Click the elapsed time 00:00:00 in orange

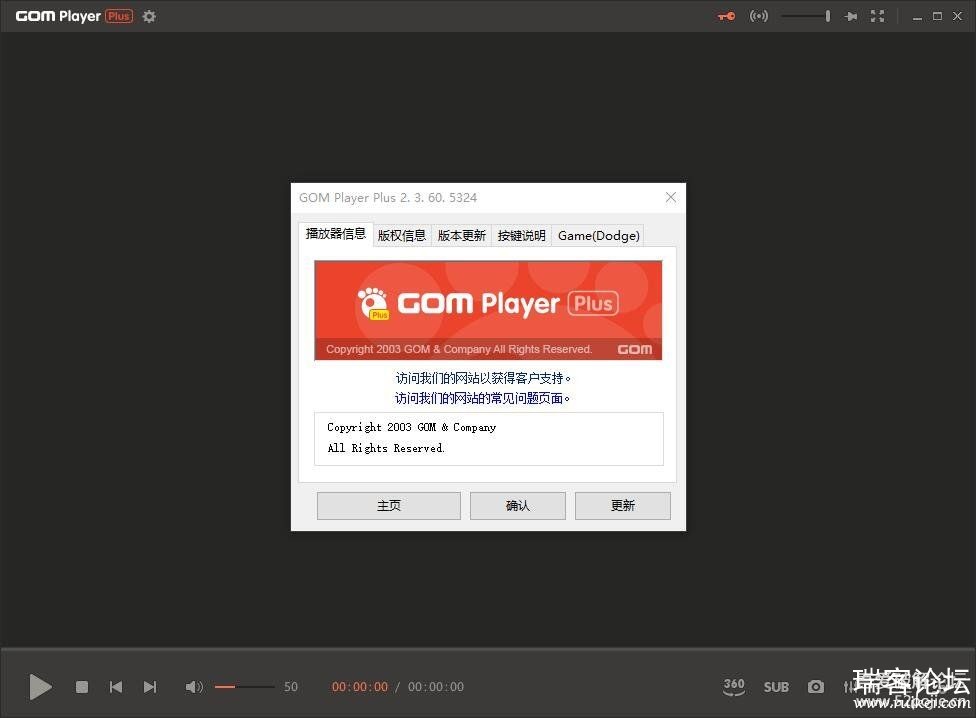tap(360, 687)
